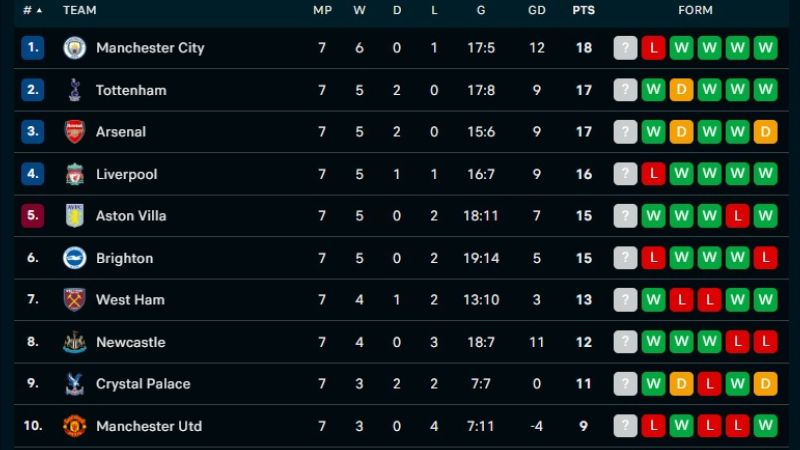Viewport: 800px width, 450px height.
Task: Click the Brighton club crest
Action: 74,258
